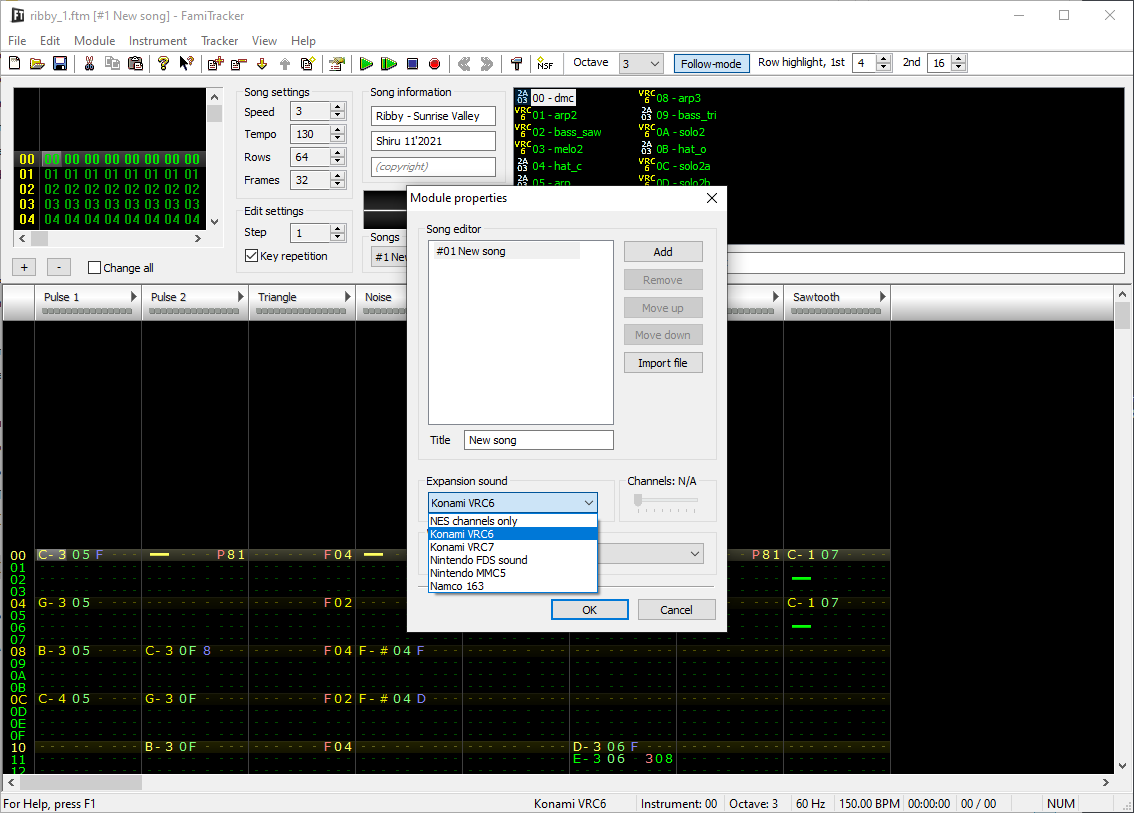Go to the previous song with the left arrows icon

[464, 64]
